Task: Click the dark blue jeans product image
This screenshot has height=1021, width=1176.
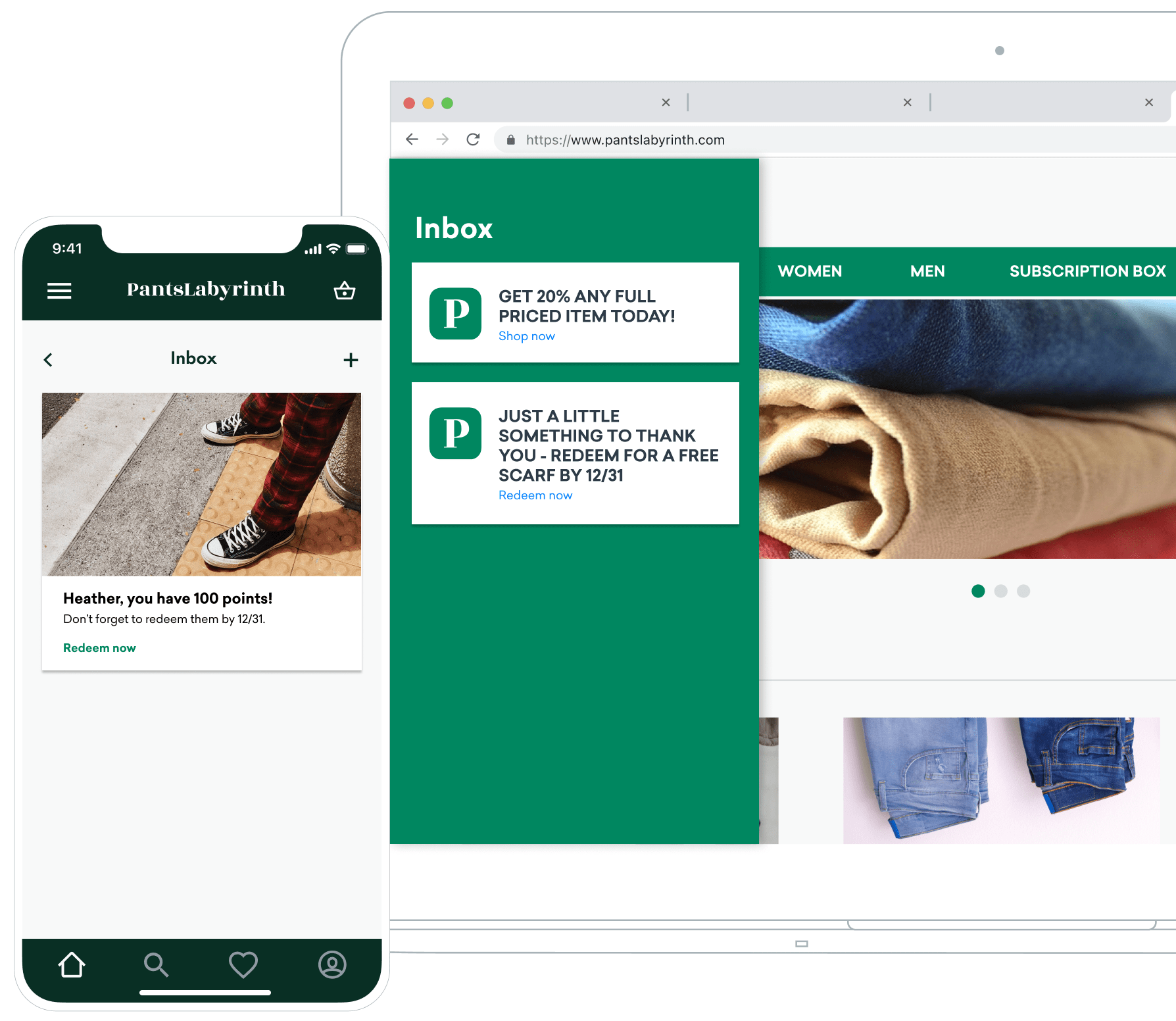Action: pos(1079,766)
